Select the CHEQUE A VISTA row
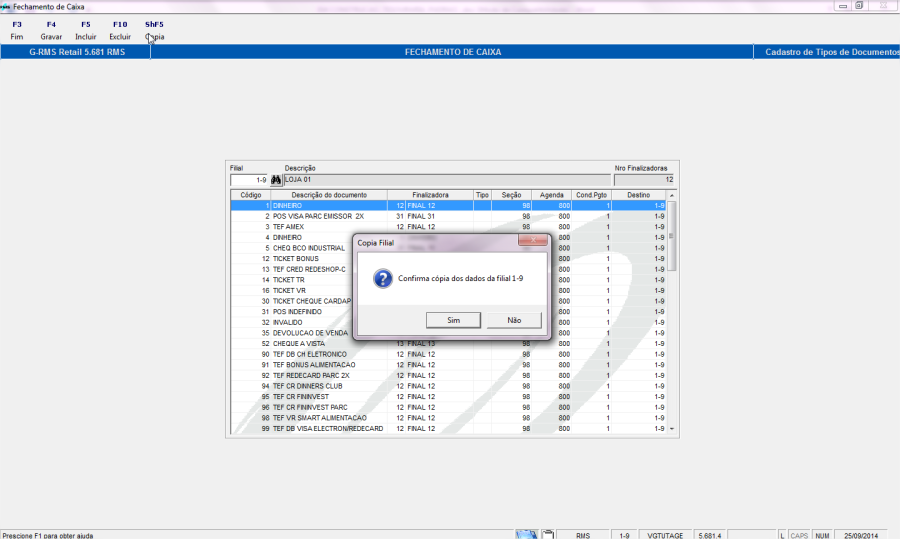Viewport: 900px width, 539px height. pos(448,344)
